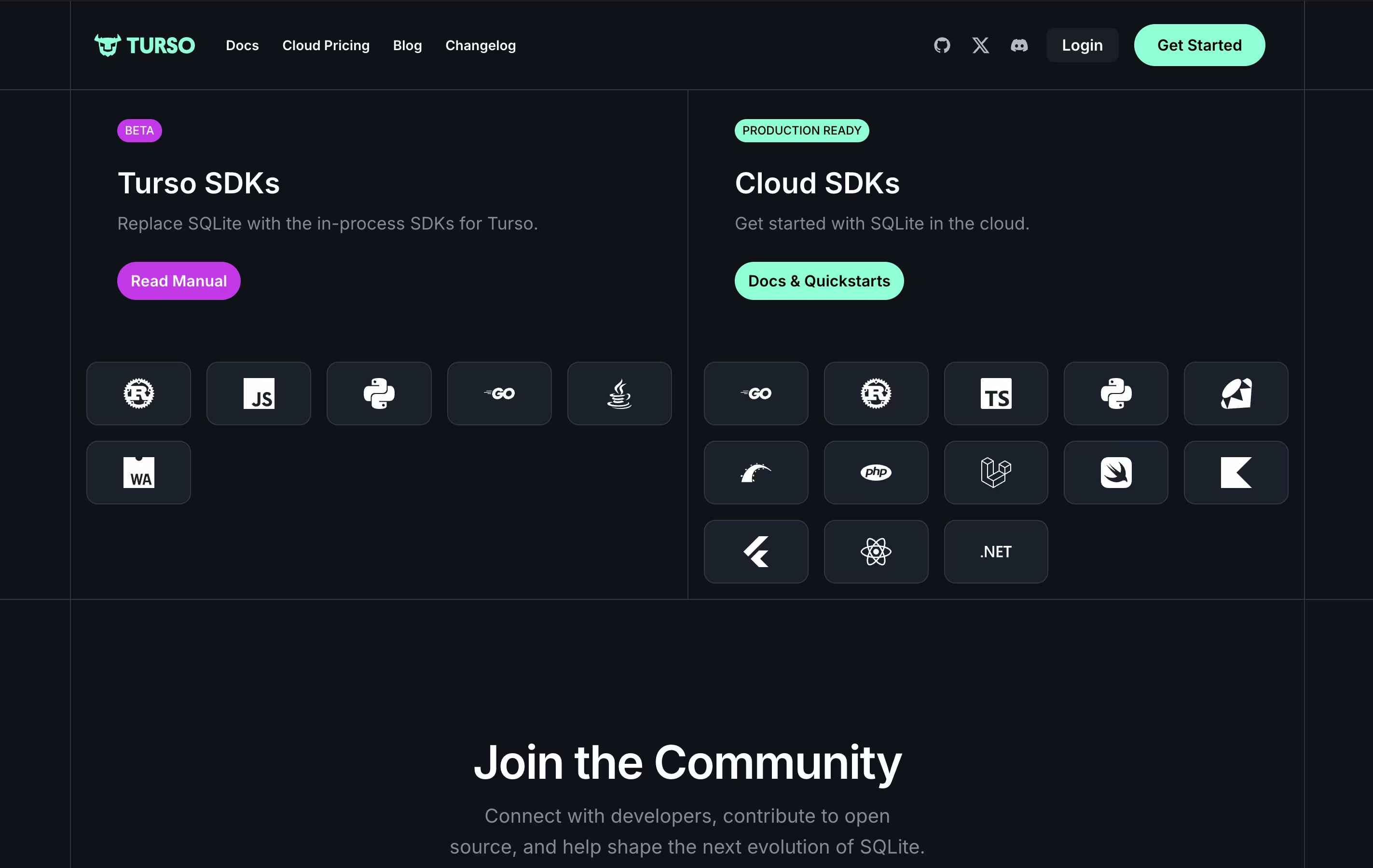1373x868 pixels.
Task: Open the PHP cloud SDK tile
Action: (876, 473)
